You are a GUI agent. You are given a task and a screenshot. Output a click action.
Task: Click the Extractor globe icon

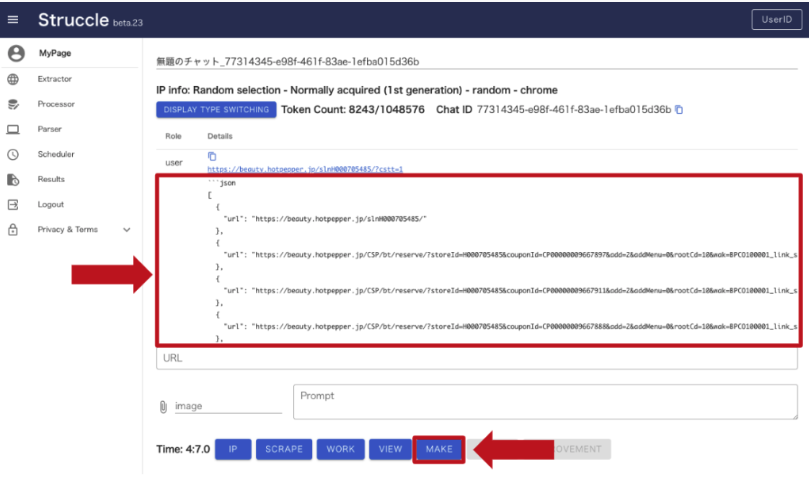click(13, 79)
